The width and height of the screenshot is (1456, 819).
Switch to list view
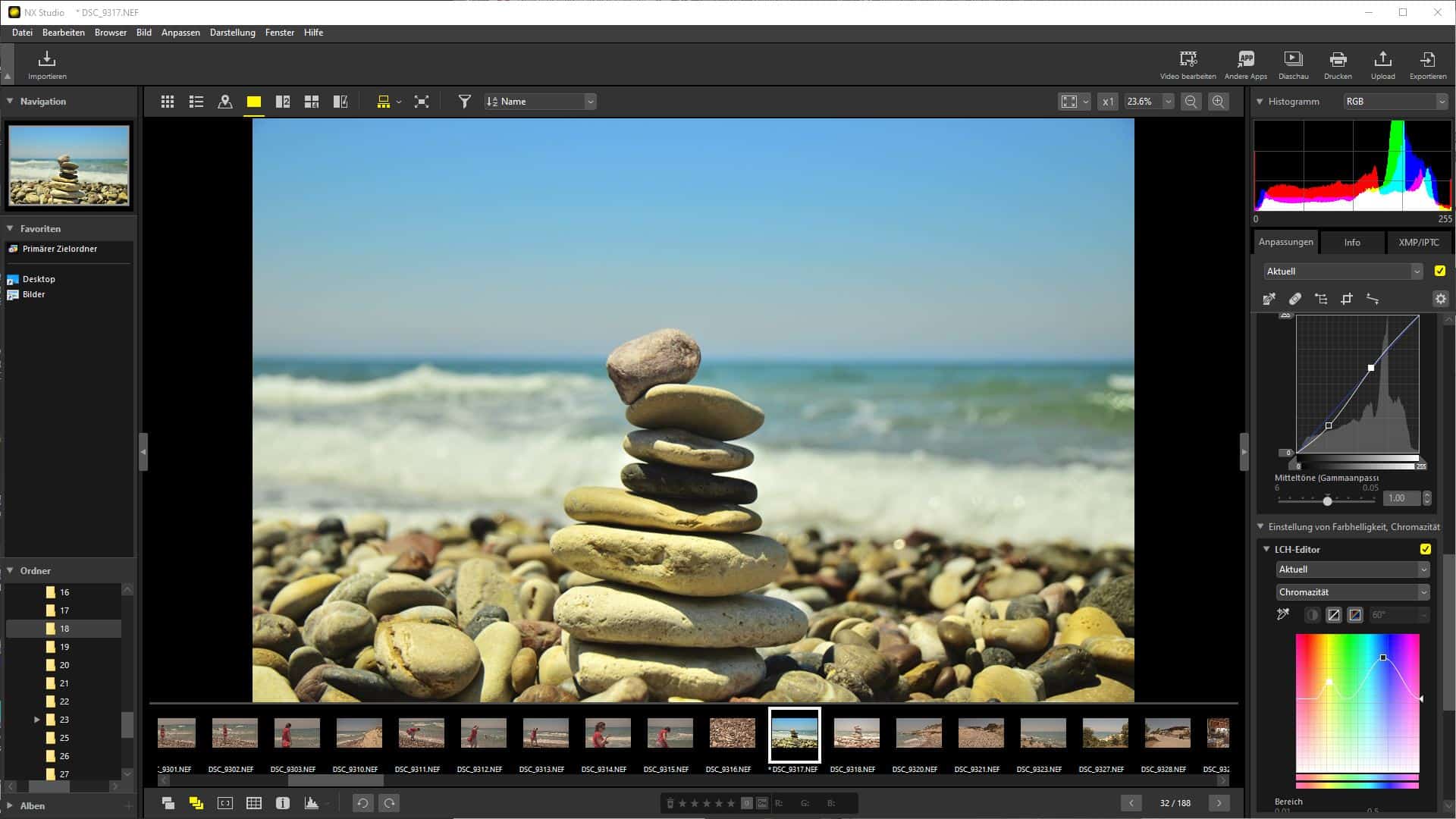196,101
